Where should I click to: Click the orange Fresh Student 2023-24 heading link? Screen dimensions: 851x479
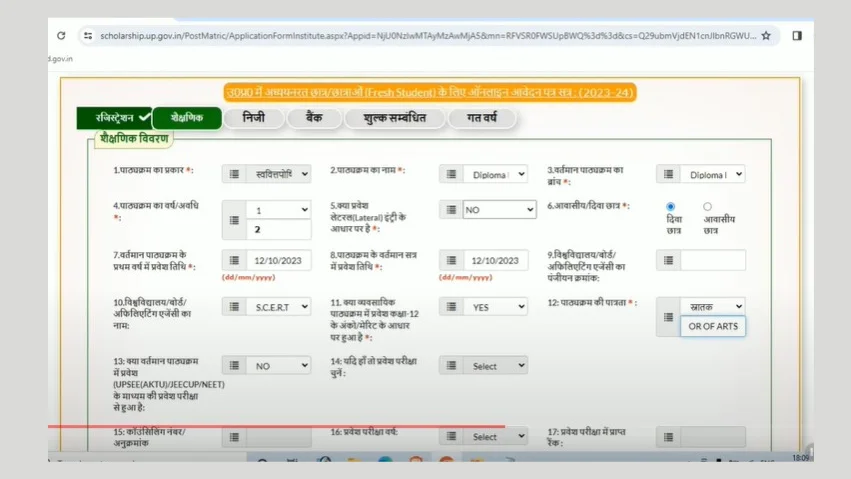430,92
